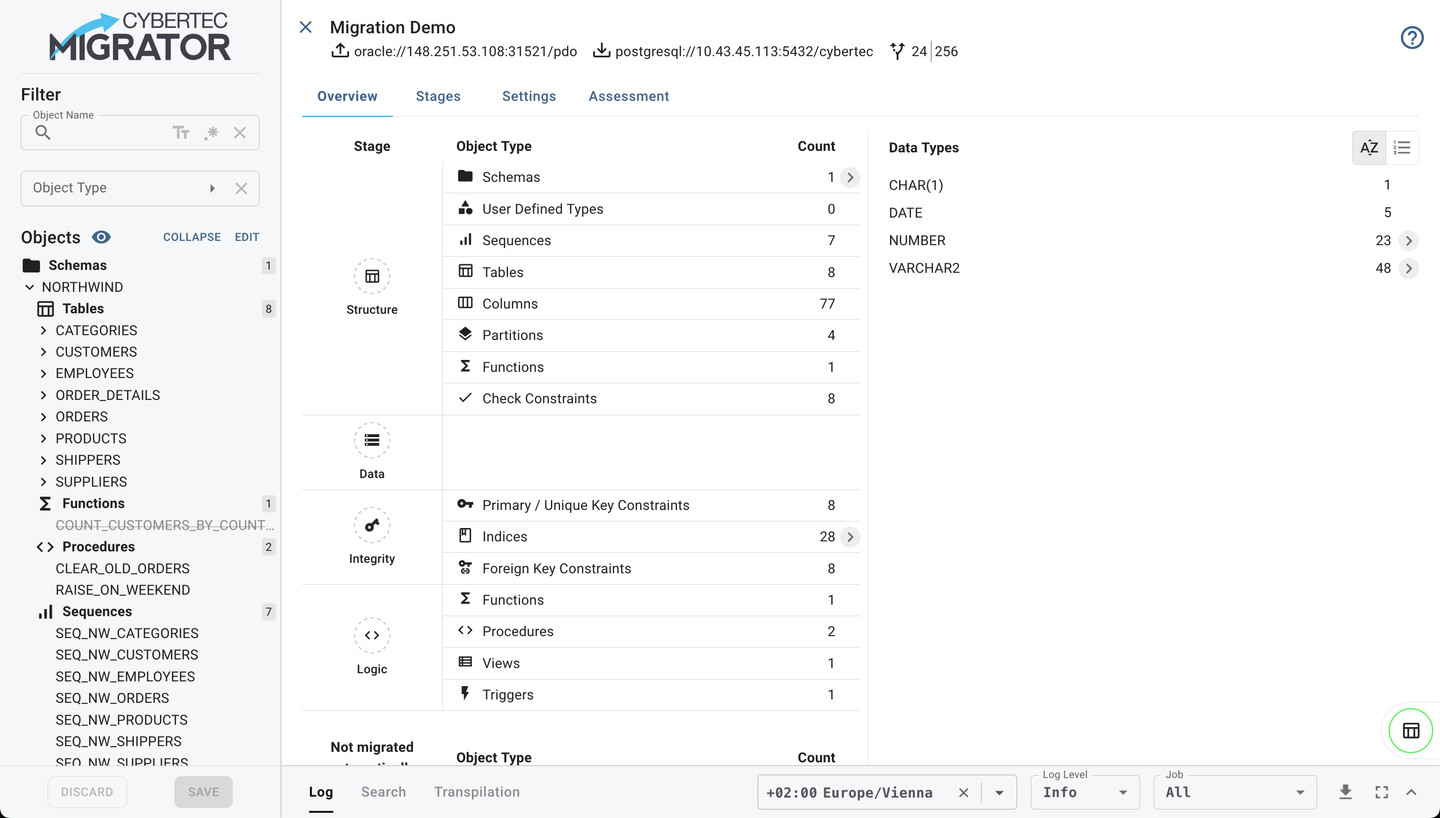
Task: Open the Transpilation tab
Action: [477, 792]
